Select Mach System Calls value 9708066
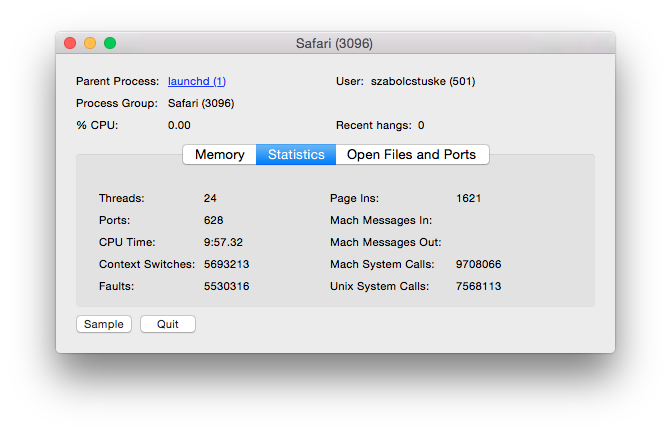 click(478, 264)
